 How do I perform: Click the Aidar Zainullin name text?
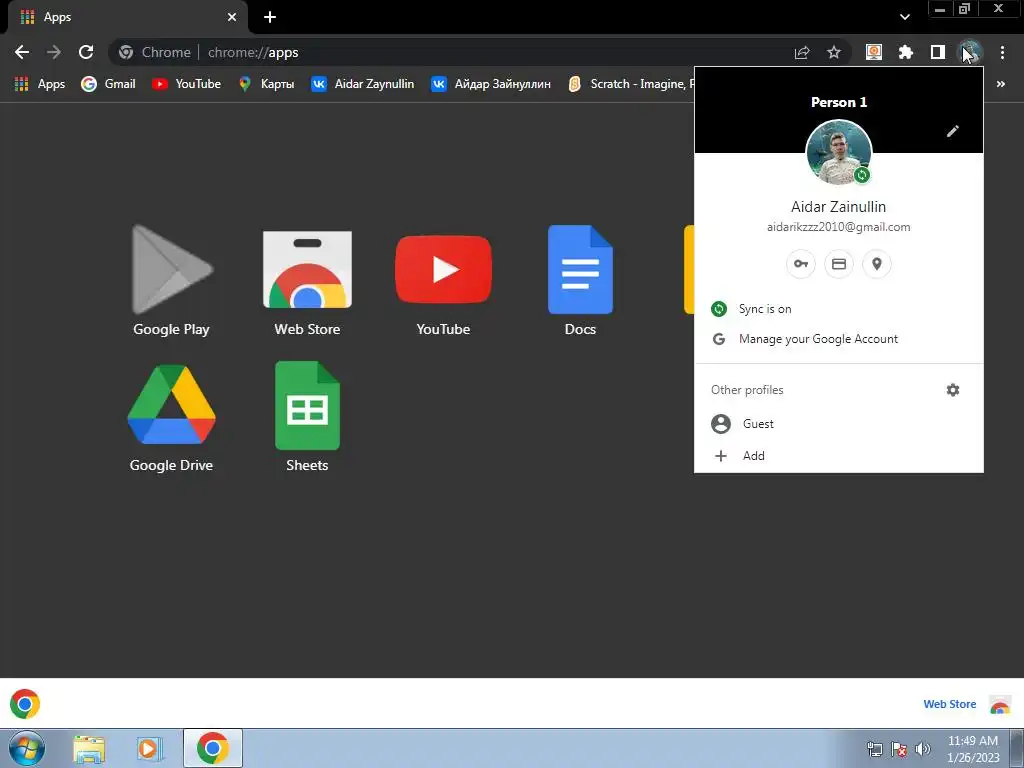(x=839, y=207)
